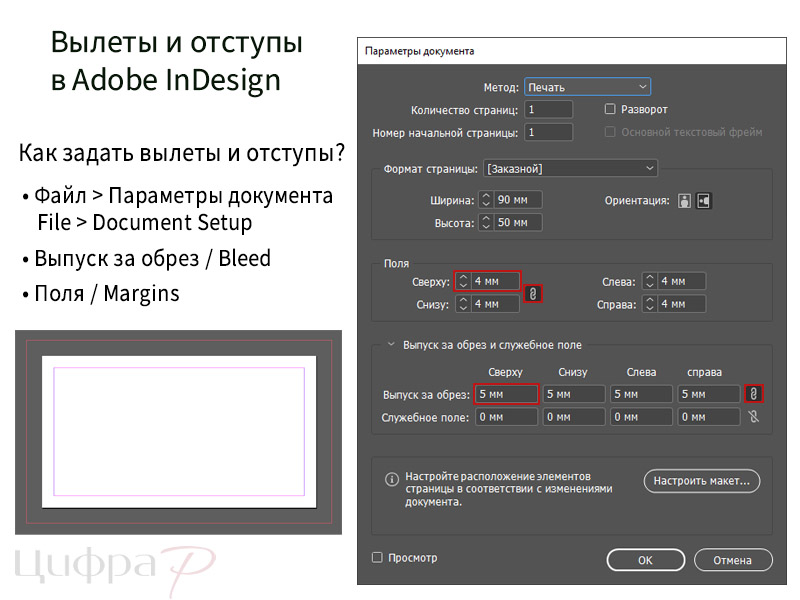Enable the Просмотр preview checkbox
The width and height of the screenshot is (800, 600).
point(377,558)
